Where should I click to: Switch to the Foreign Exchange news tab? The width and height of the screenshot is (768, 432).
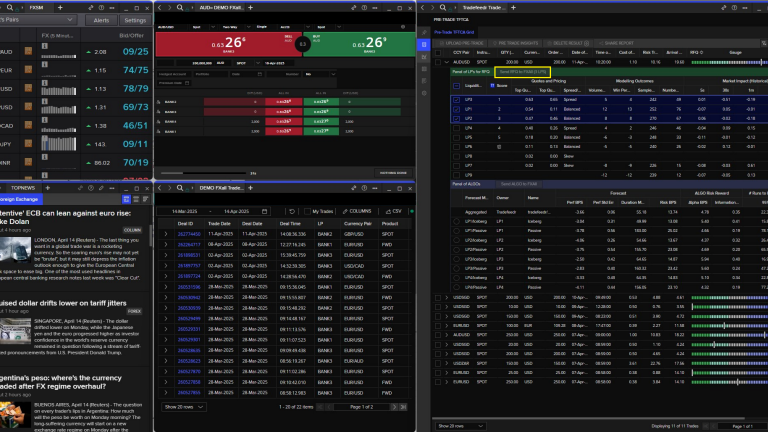pyautogui.click(x=22, y=198)
